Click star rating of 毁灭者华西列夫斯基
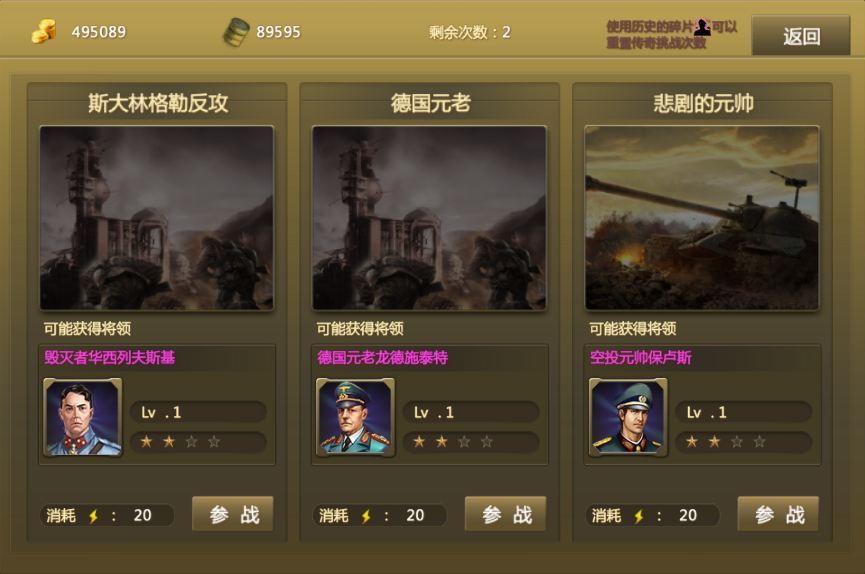Screen dimensions: 865x574 point(180,442)
